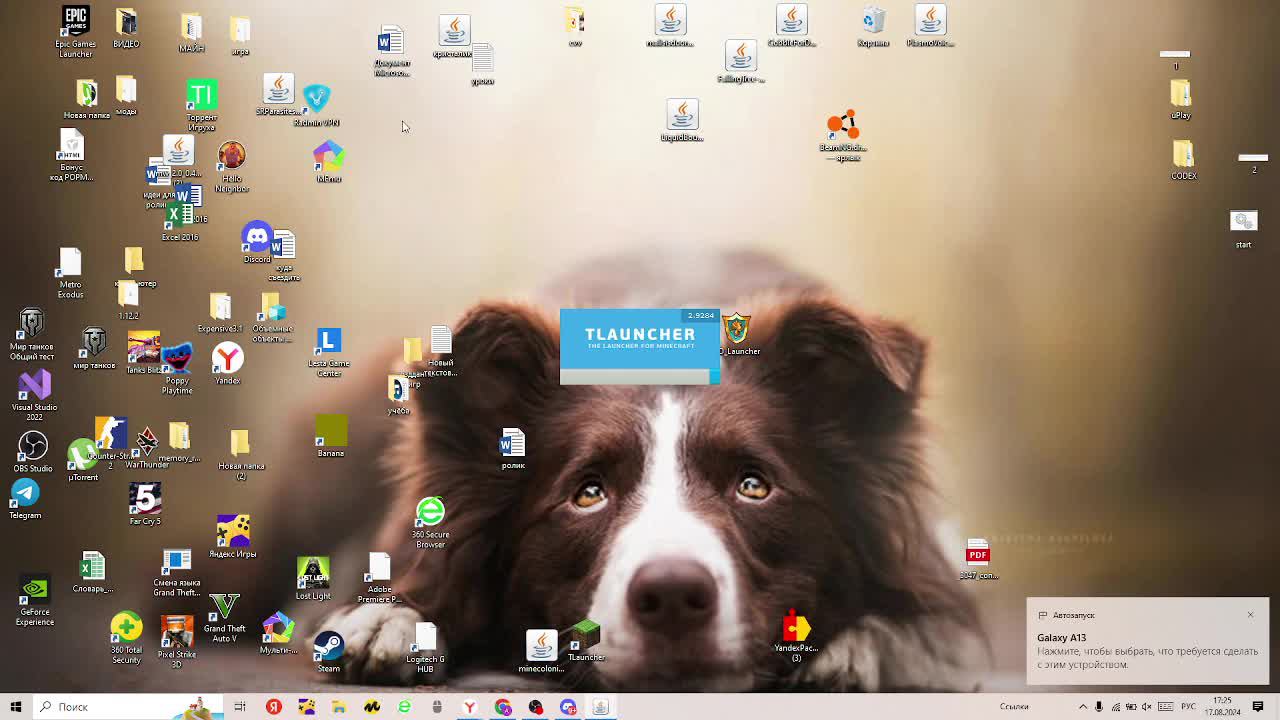This screenshot has width=1280, height=720.
Task: Switch the РУС input language indicator
Action: coord(1188,707)
